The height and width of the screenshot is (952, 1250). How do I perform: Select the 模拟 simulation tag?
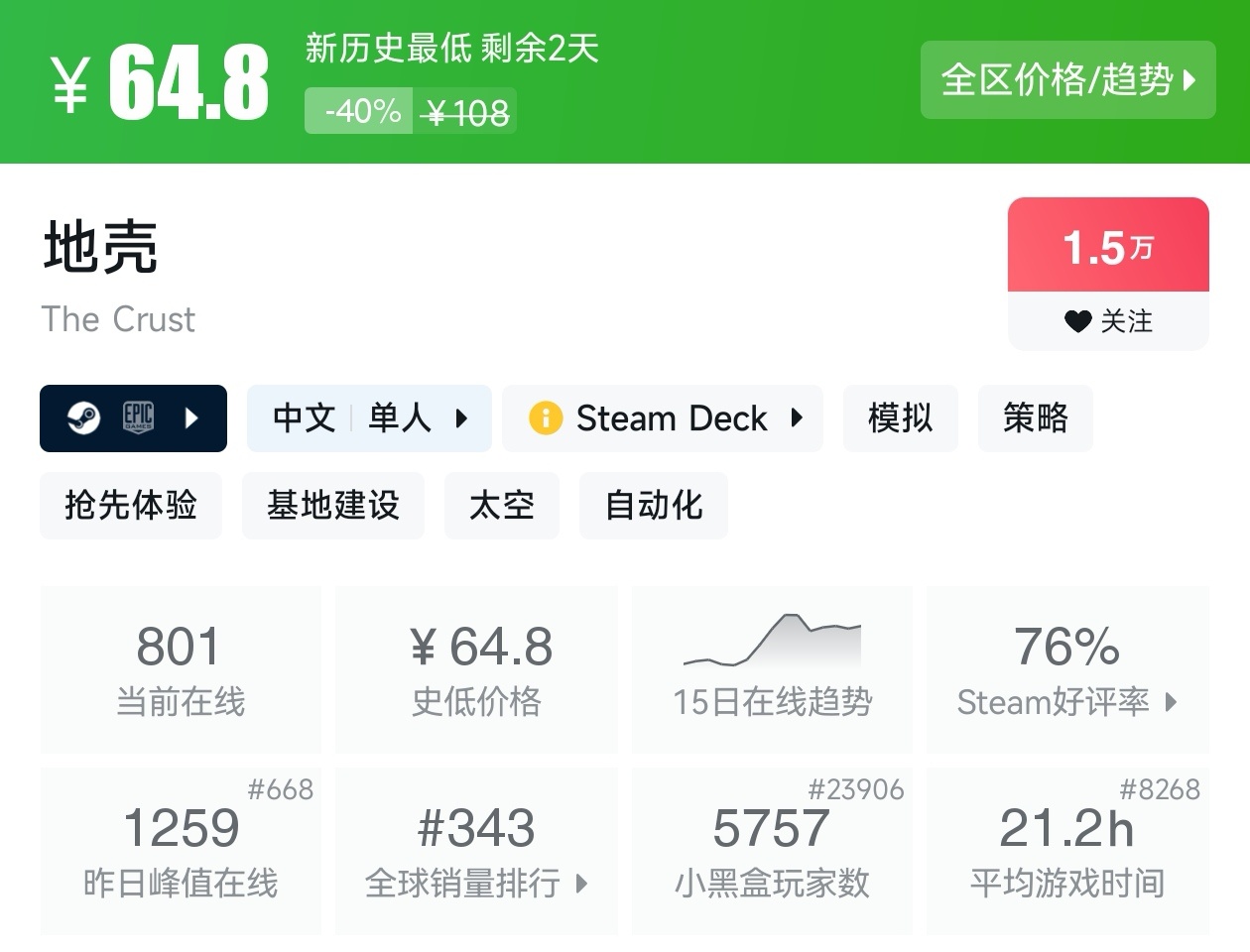click(900, 418)
